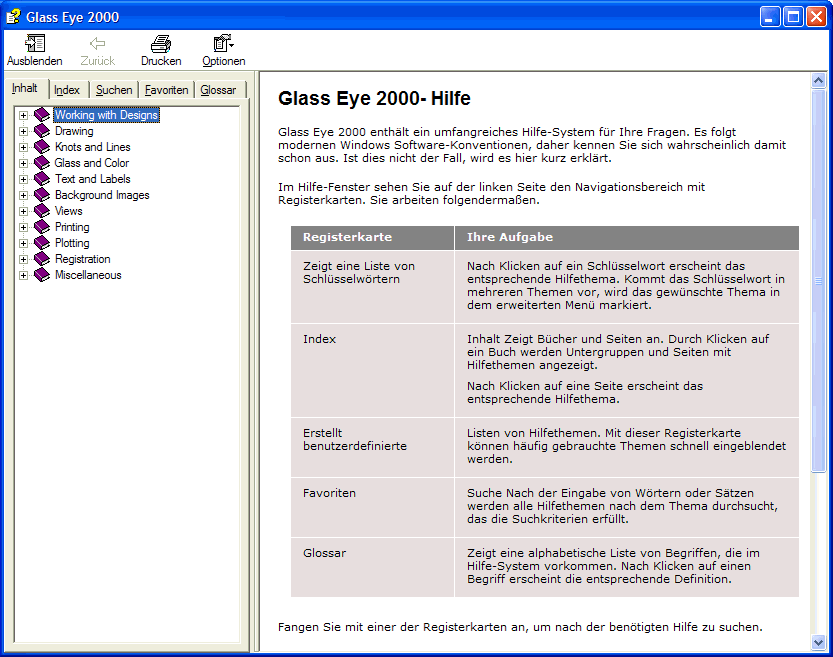The width and height of the screenshot is (833, 657).
Task: Switch to the Index tab
Action: [x=67, y=90]
